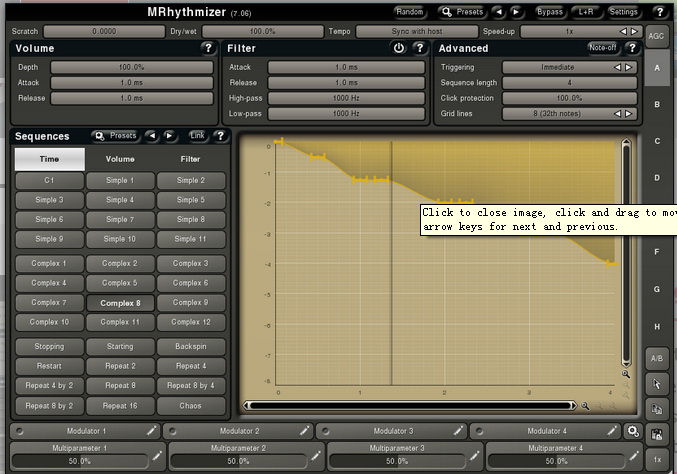
Task: Click the Scratch value field
Action: tap(104, 32)
